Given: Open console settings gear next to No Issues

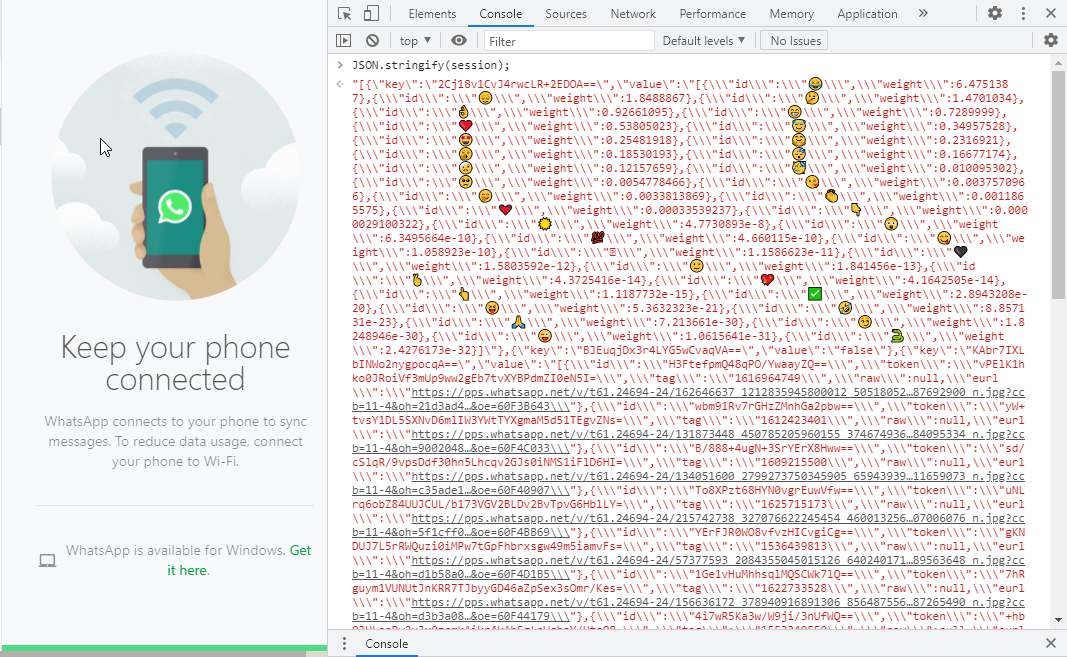Looking at the screenshot, I should (1051, 41).
